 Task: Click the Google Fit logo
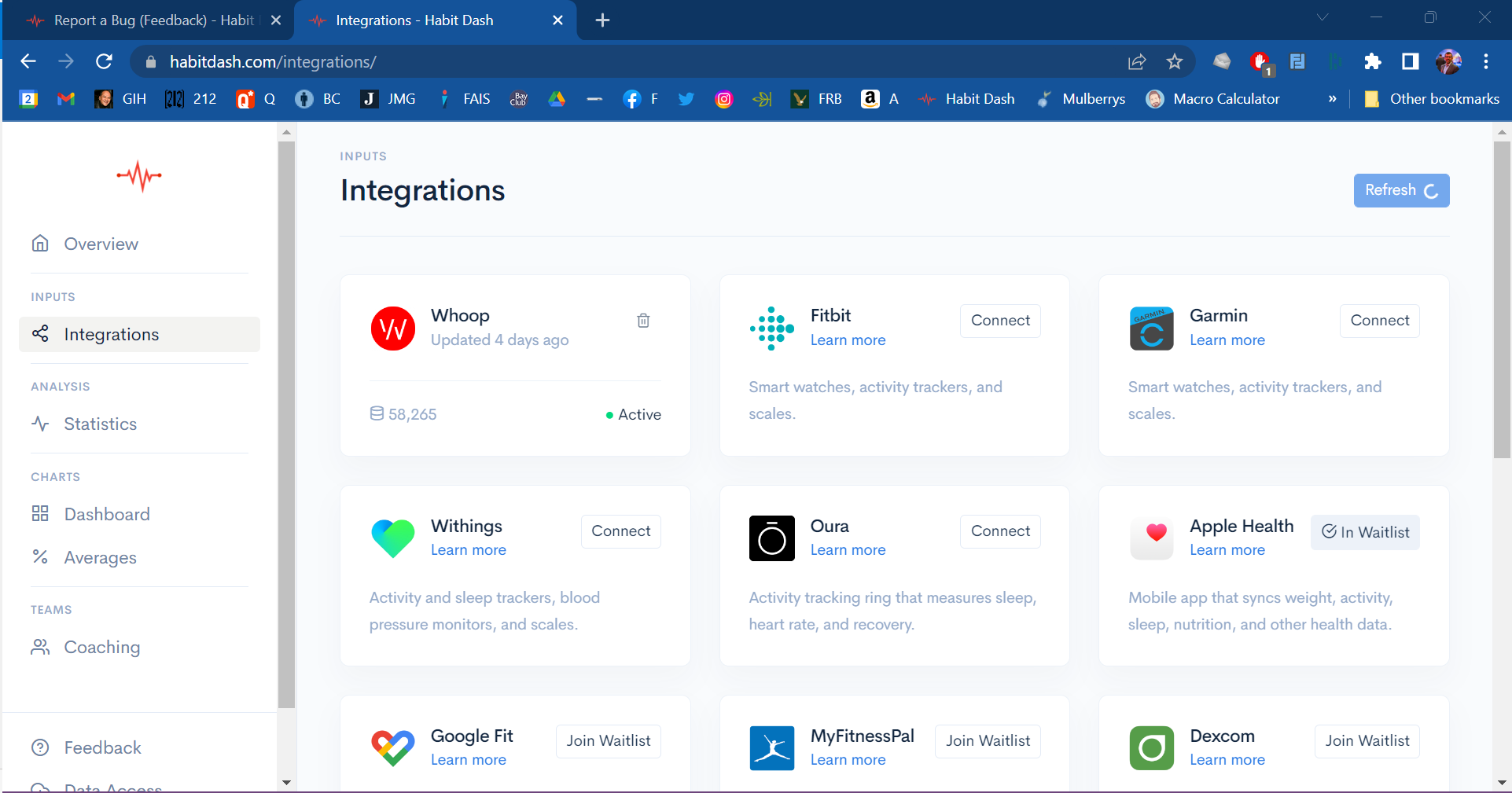pyautogui.click(x=393, y=748)
